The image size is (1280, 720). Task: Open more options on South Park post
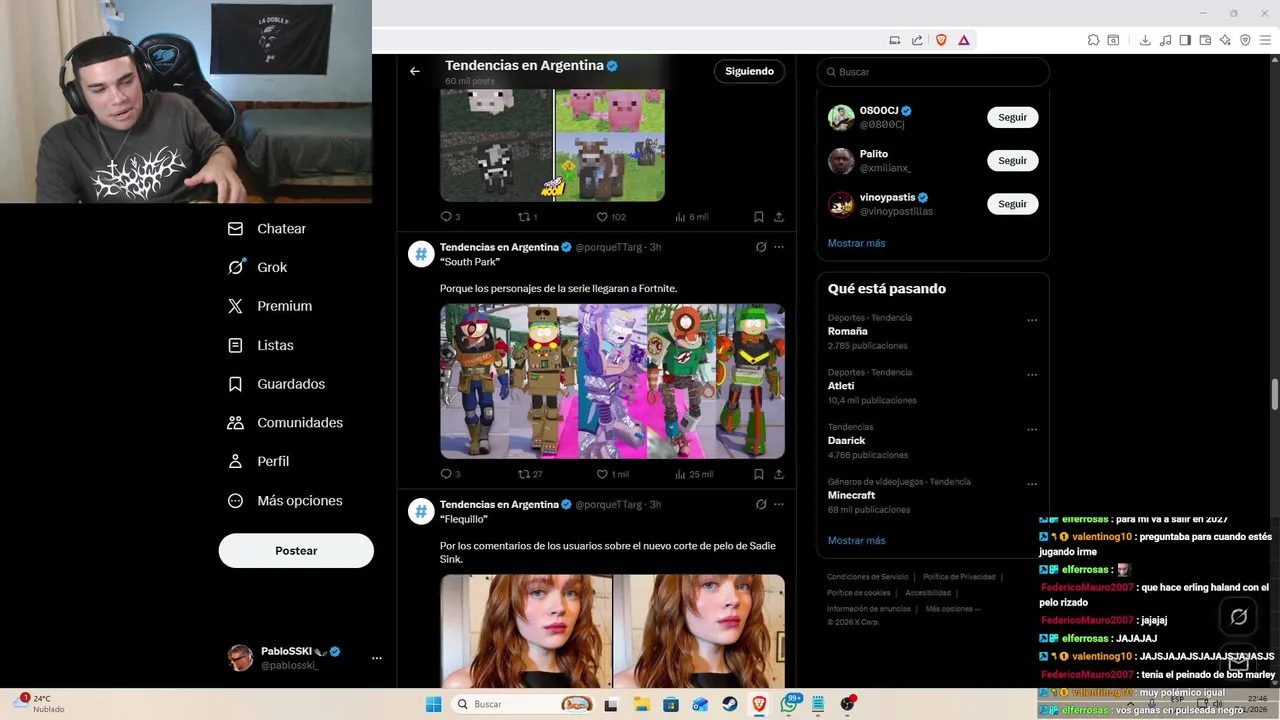click(779, 247)
